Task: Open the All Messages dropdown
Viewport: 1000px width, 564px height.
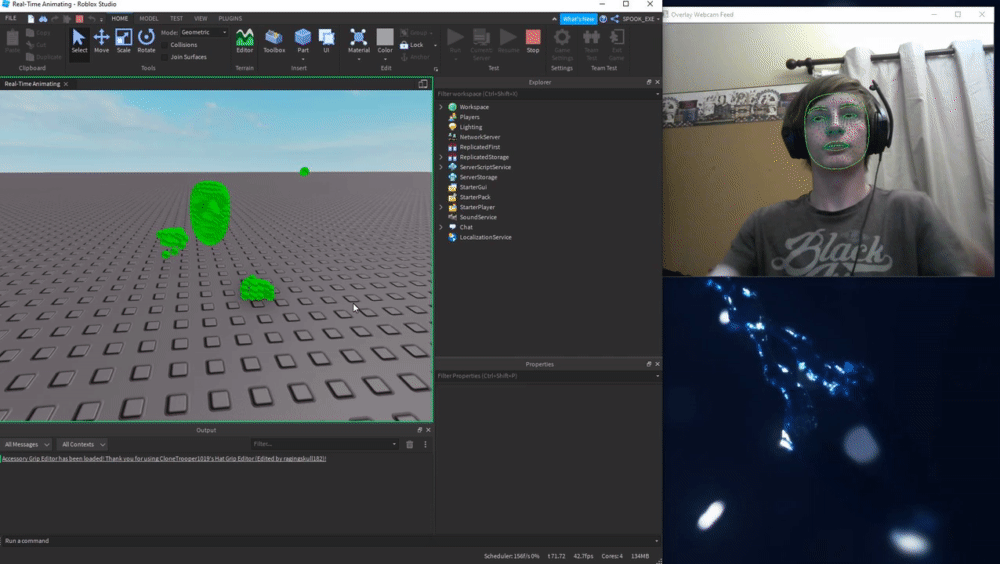Action: 27,444
